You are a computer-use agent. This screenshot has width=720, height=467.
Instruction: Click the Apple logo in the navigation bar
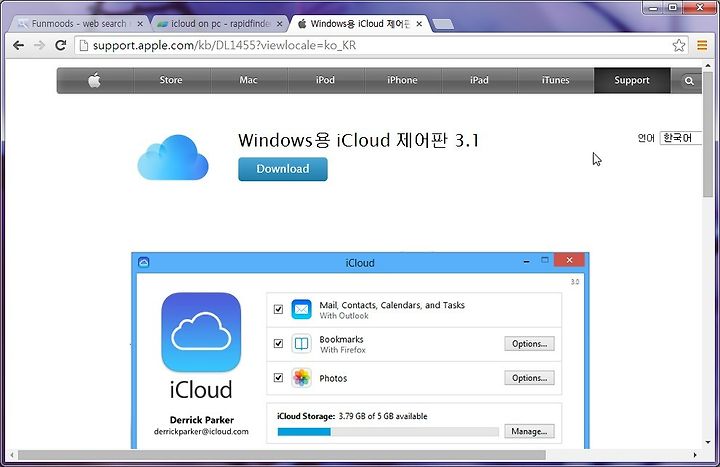(x=95, y=80)
